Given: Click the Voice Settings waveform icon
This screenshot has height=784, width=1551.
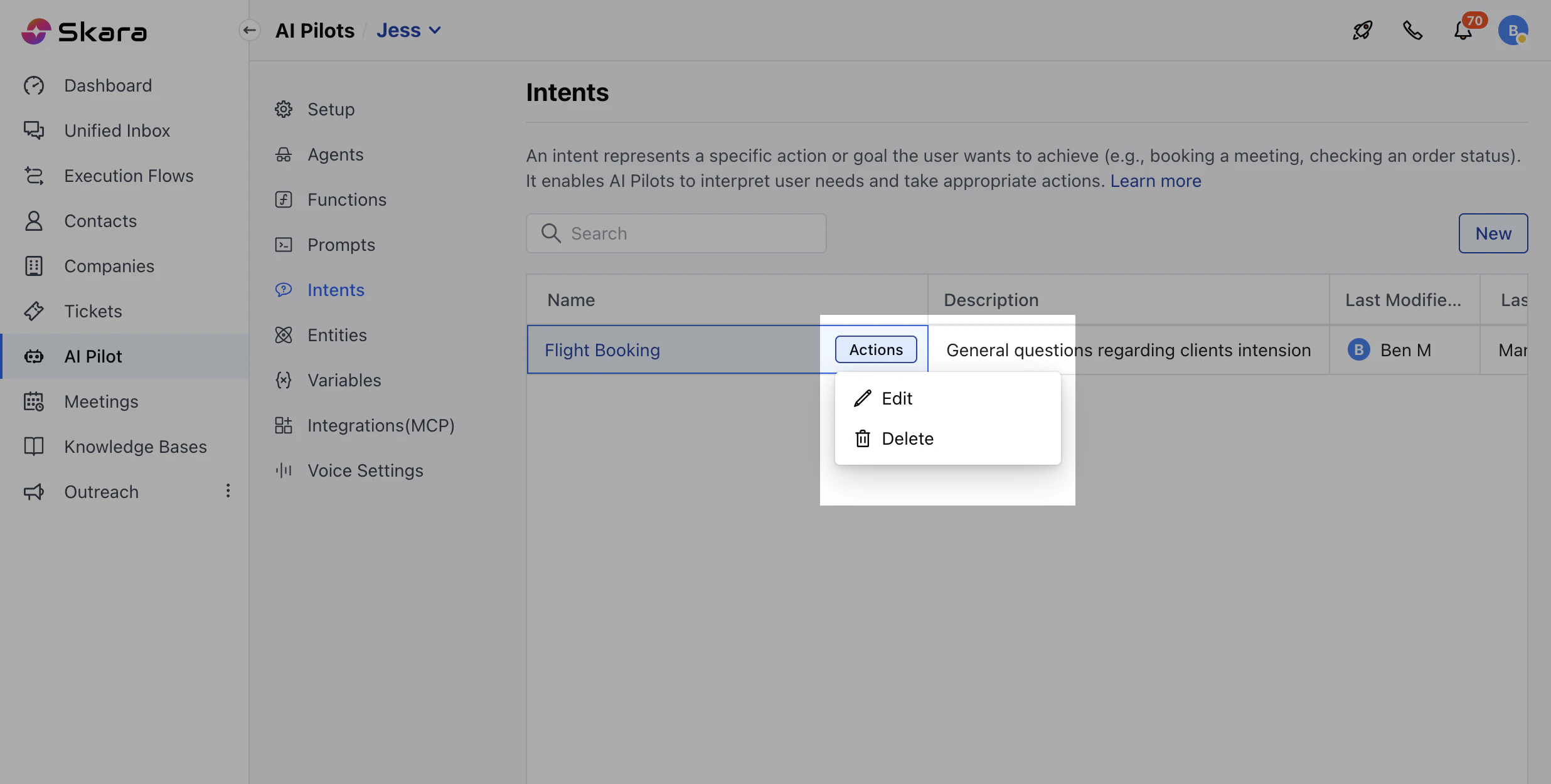Looking at the screenshot, I should point(284,470).
